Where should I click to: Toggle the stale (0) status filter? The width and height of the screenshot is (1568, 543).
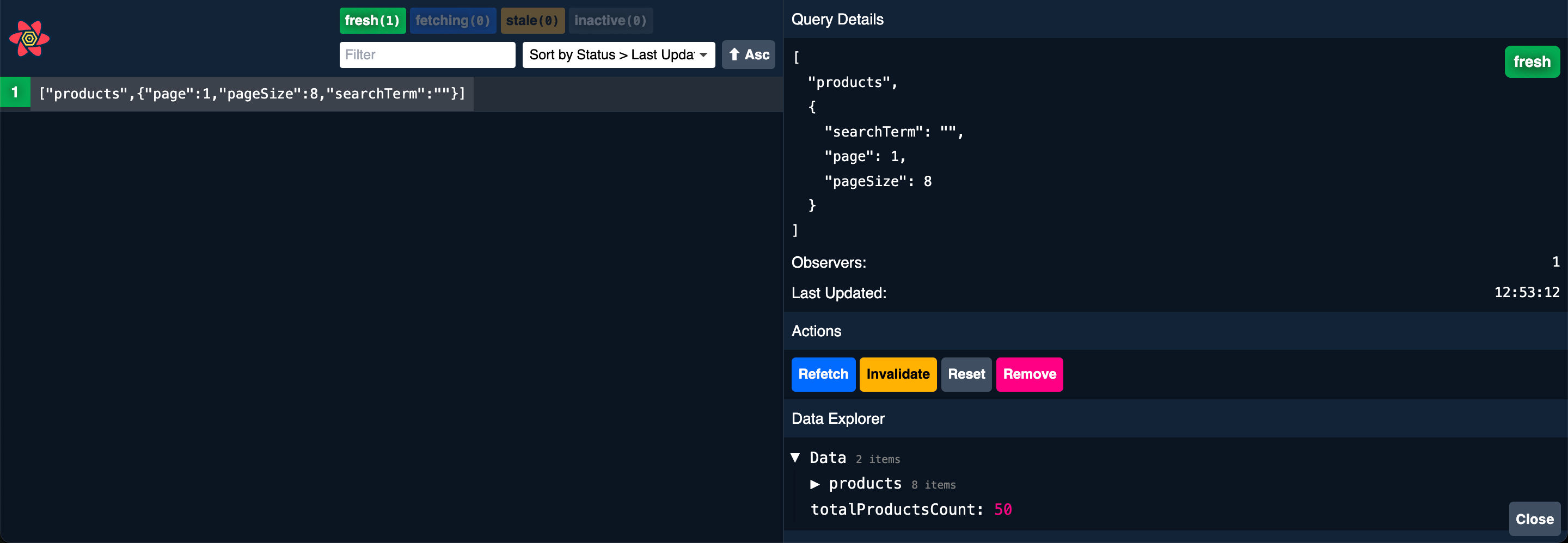point(532,21)
